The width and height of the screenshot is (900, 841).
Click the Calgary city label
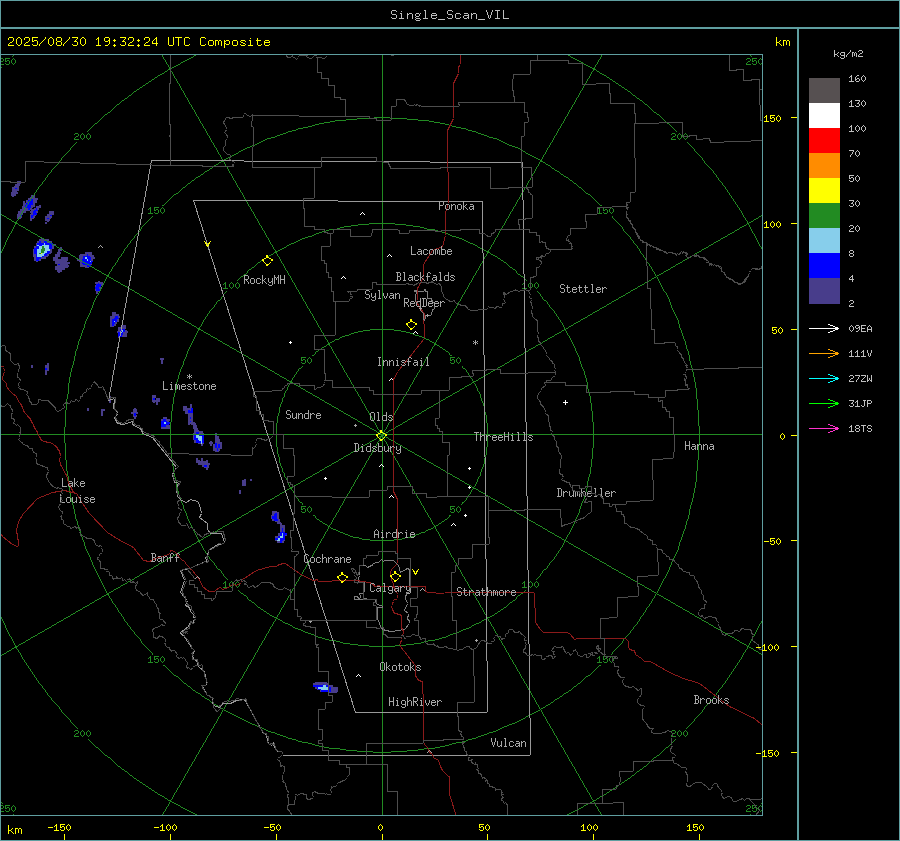coord(390,588)
